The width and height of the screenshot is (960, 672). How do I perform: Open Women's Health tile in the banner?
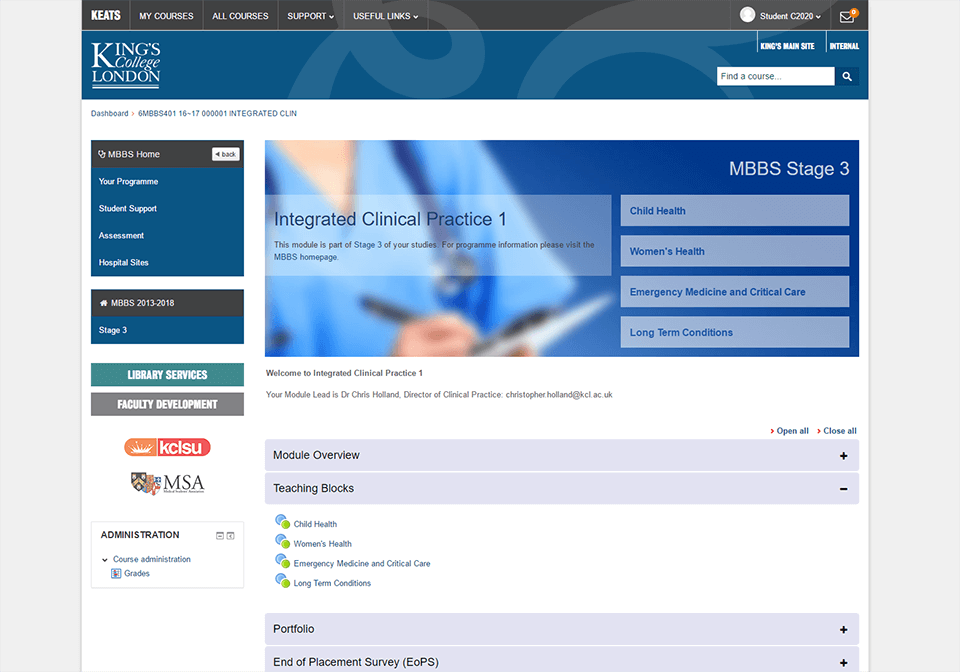pos(735,251)
